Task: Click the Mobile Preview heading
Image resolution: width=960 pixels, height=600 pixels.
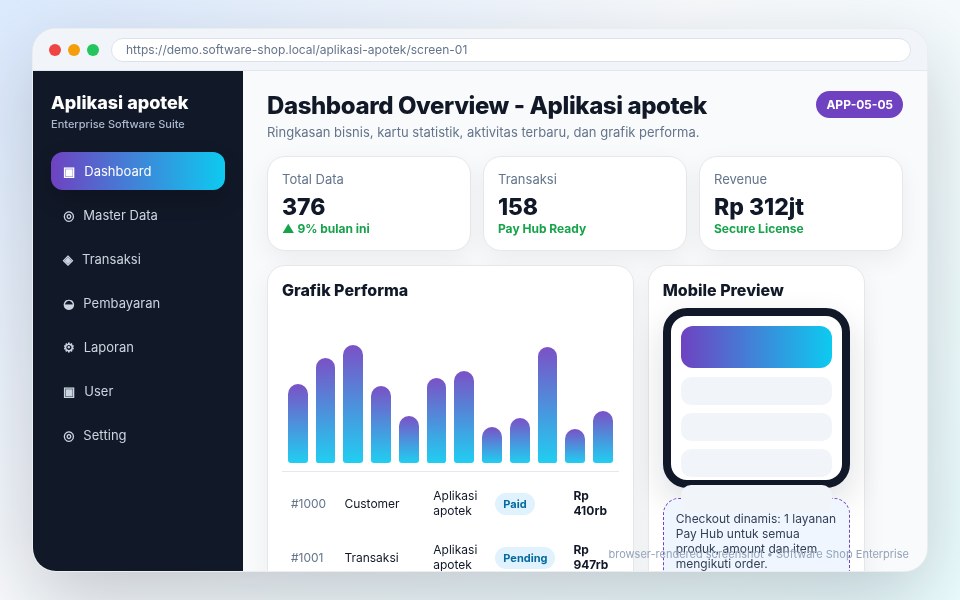Action: [723, 290]
